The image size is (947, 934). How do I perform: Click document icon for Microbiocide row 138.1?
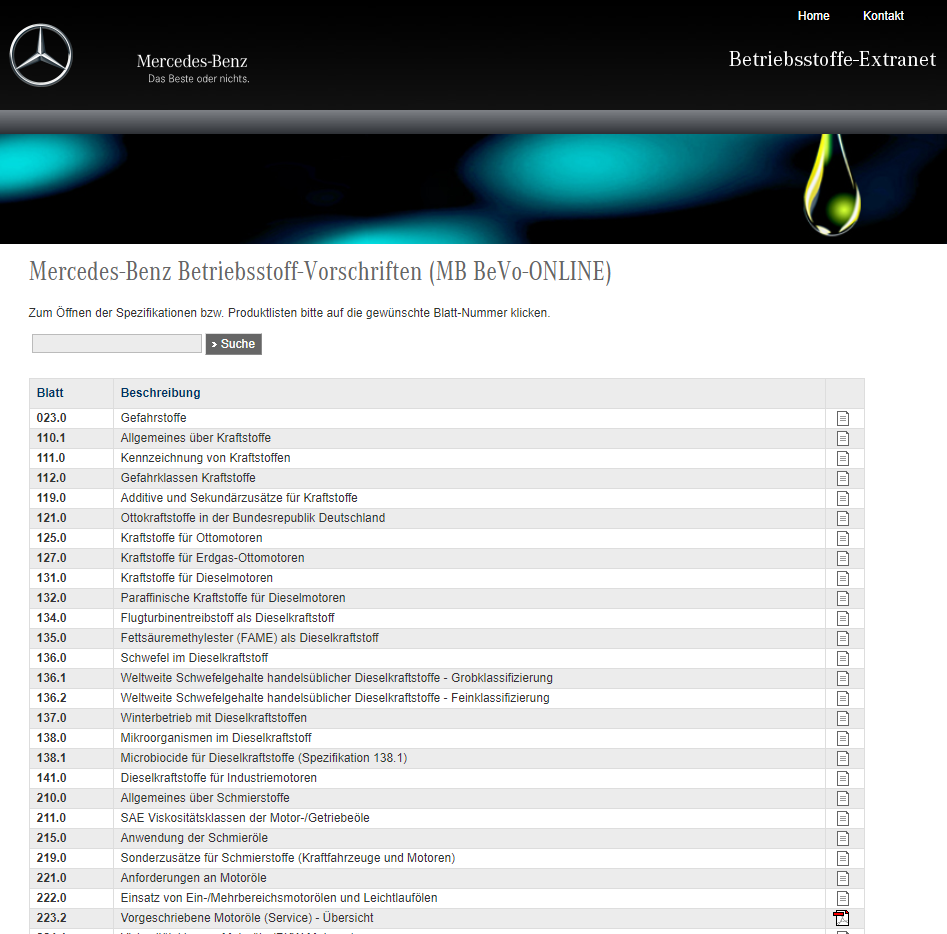point(843,758)
